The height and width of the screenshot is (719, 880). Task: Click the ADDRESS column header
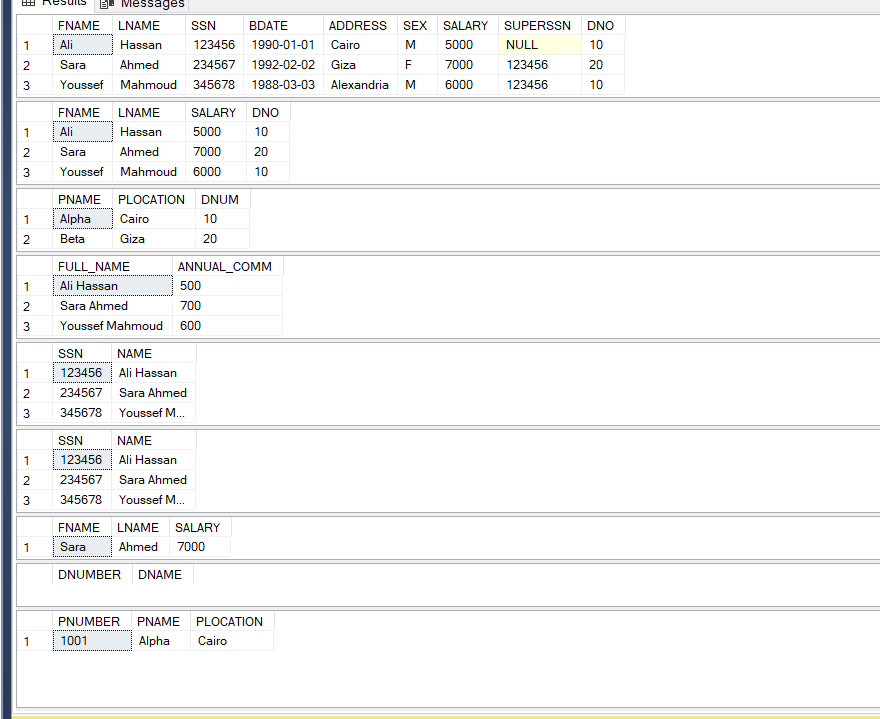[x=358, y=25]
